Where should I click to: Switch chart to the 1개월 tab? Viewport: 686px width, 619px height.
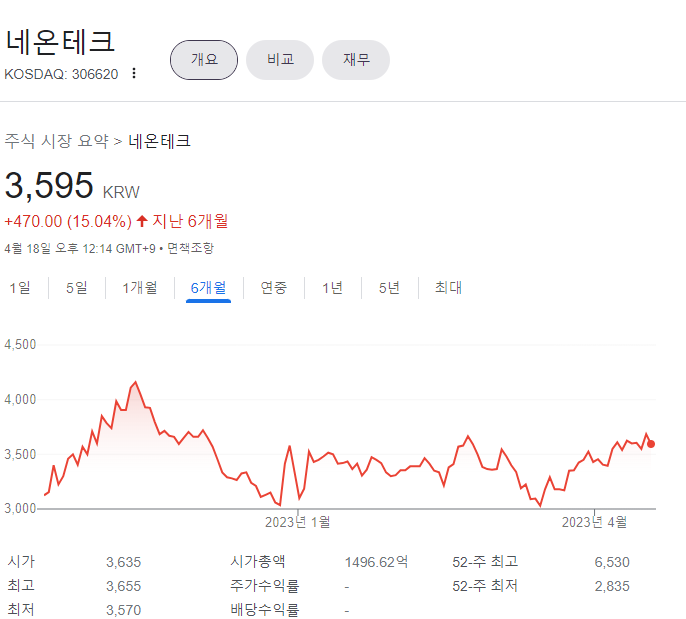pos(140,288)
